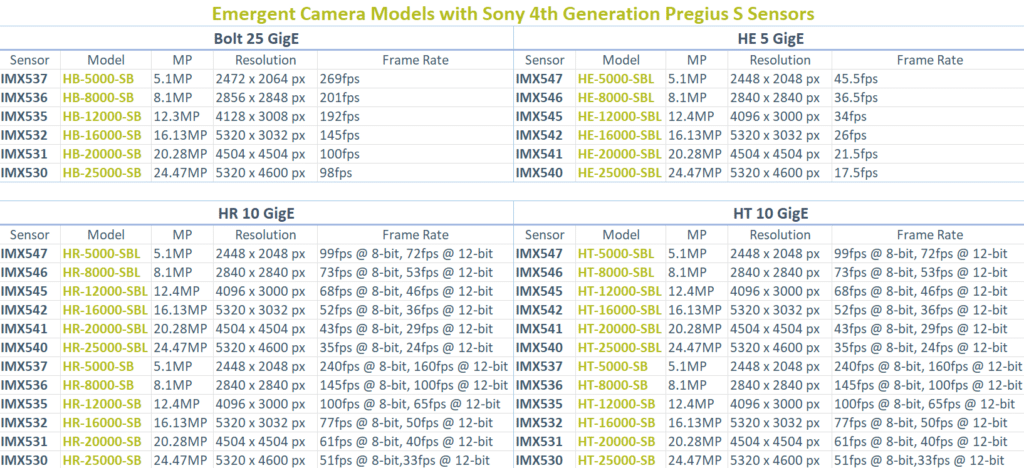Click the HE-20000-SBL model name
1024x468 pixels.
[x=620, y=154]
